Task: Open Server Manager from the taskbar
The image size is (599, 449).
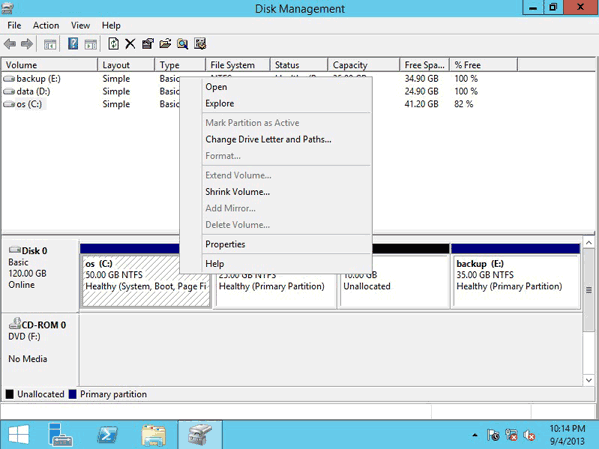Action: point(60,435)
